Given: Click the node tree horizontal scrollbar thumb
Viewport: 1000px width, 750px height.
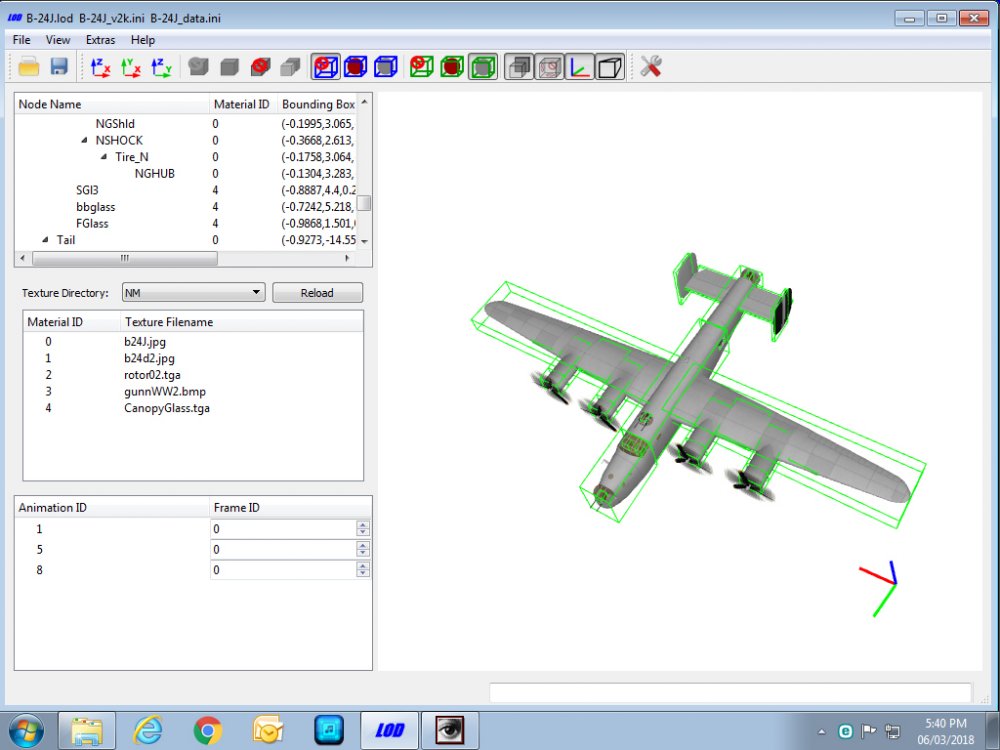Looking at the screenshot, I should [x=125, y=258].
